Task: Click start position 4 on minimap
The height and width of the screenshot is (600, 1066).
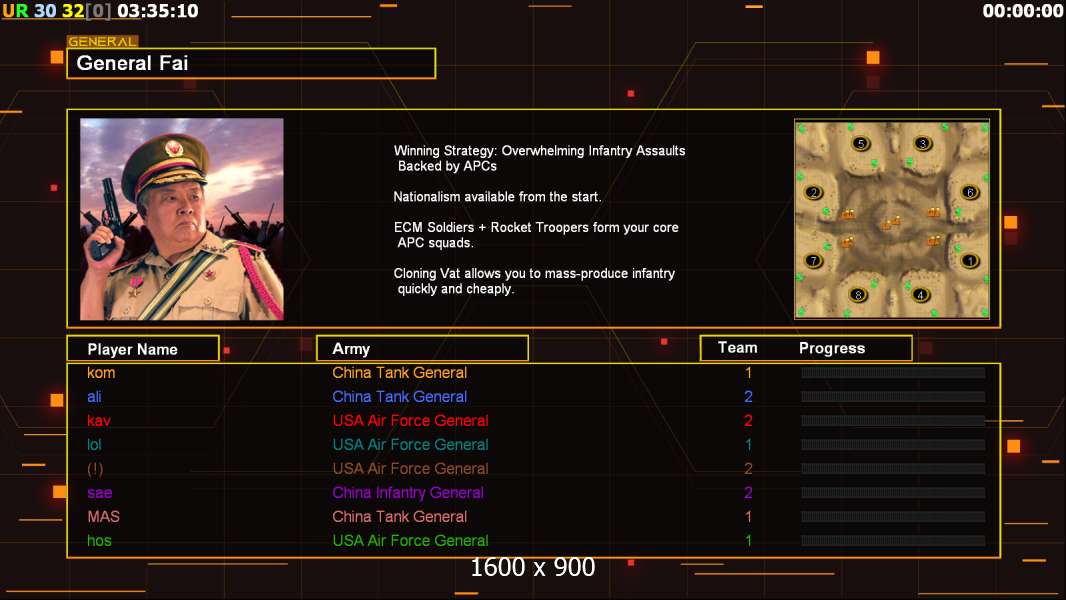Action: [921, 295]
